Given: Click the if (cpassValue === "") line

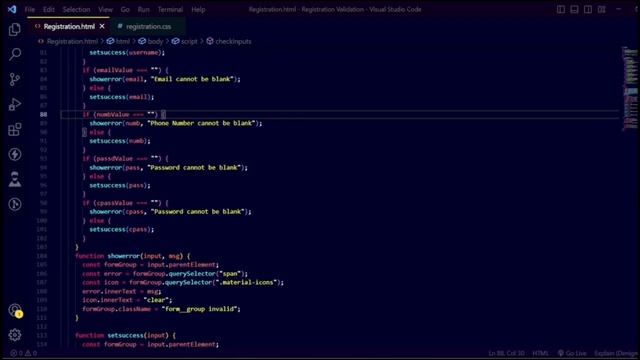Looking at the screenshot, I should point(125,203).
